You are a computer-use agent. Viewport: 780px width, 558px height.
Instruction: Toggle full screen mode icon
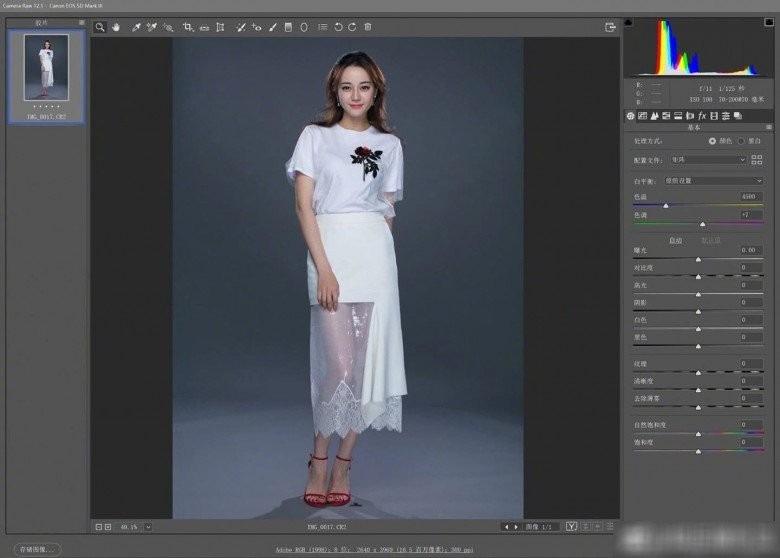coord(610,27)
